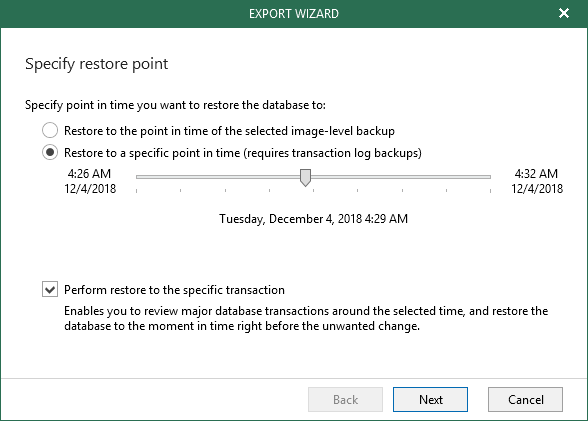Click the first tick mark under the slider
This screenshot has width=588, height=421.
(x=136, y=191)
